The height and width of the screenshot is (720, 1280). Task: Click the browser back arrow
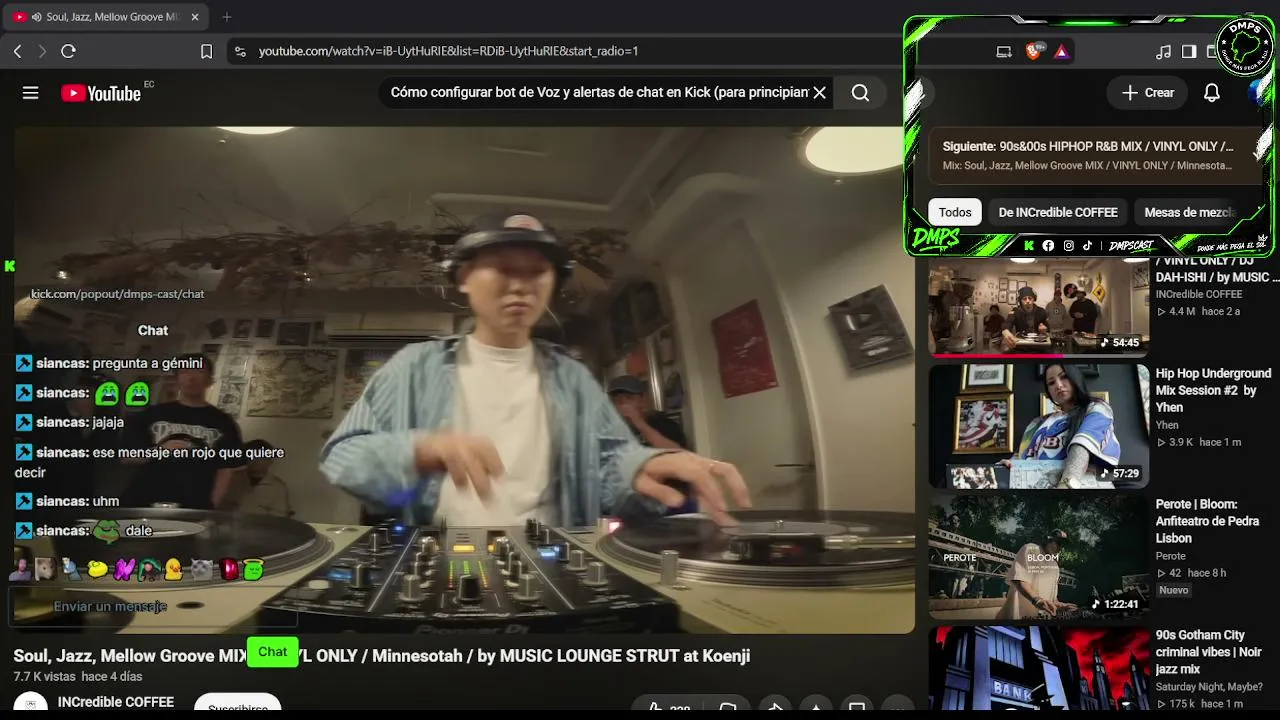[18, 51]
